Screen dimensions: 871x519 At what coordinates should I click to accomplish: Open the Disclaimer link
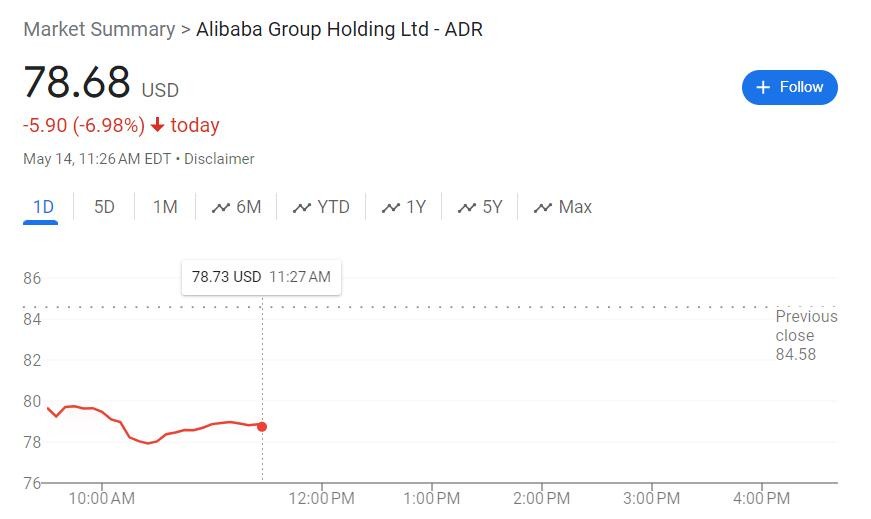point(219,159)
